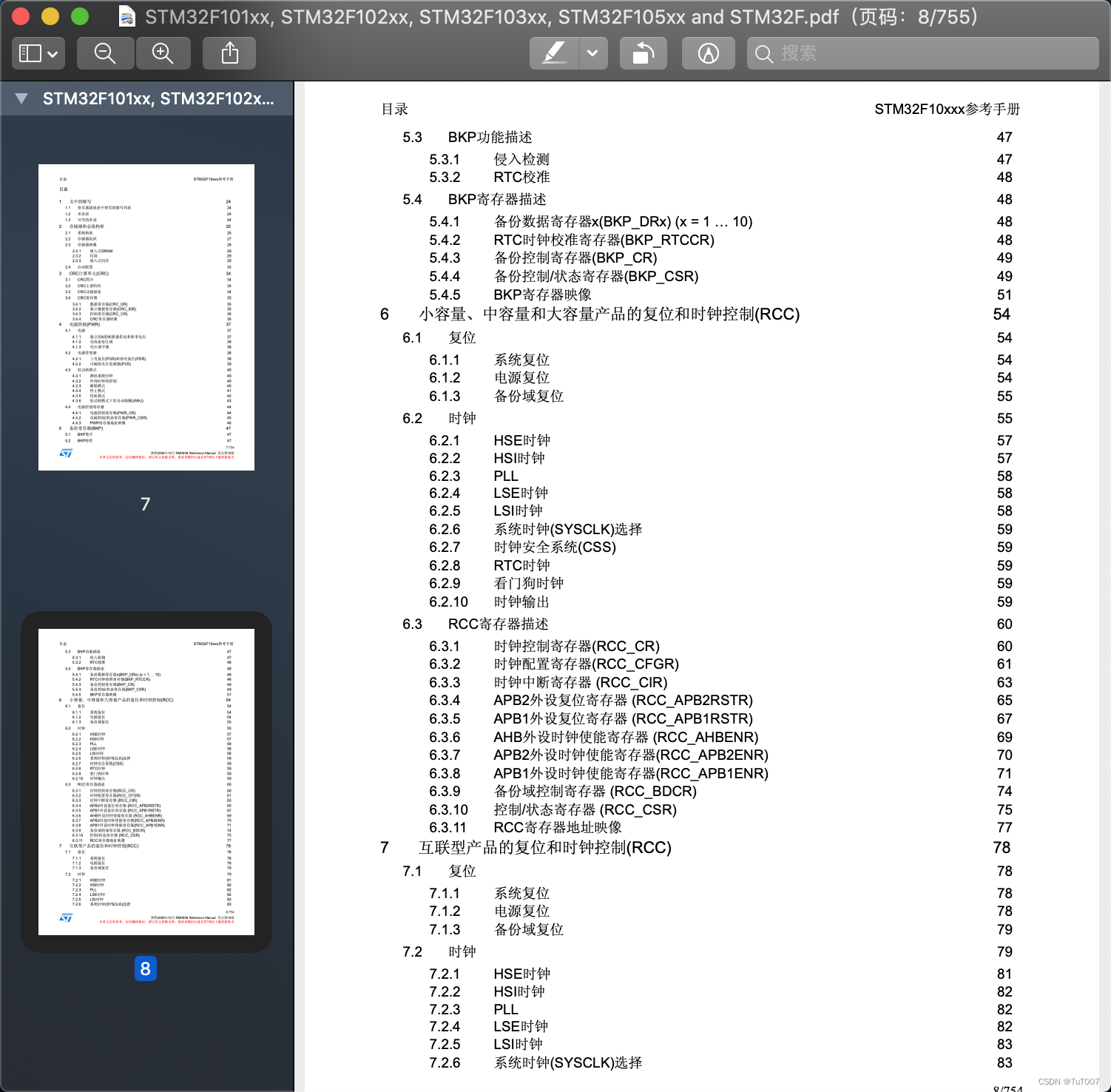Open TOC link 互联型产品的复位和时钟控制(RCC)

click(545, 847)
